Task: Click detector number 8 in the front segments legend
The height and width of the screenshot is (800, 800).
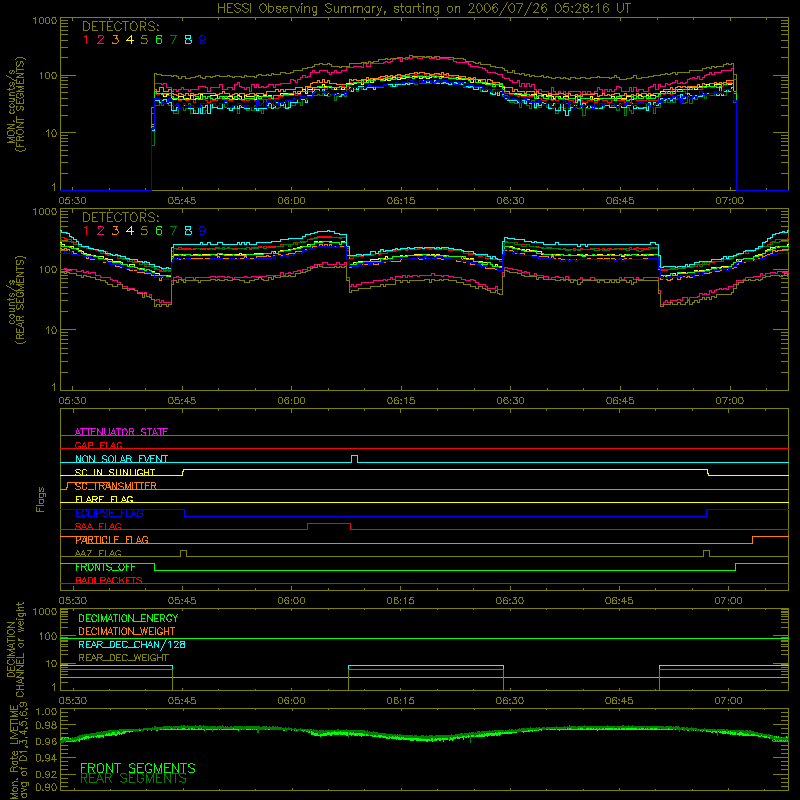Action: click(x=188, y=40)
